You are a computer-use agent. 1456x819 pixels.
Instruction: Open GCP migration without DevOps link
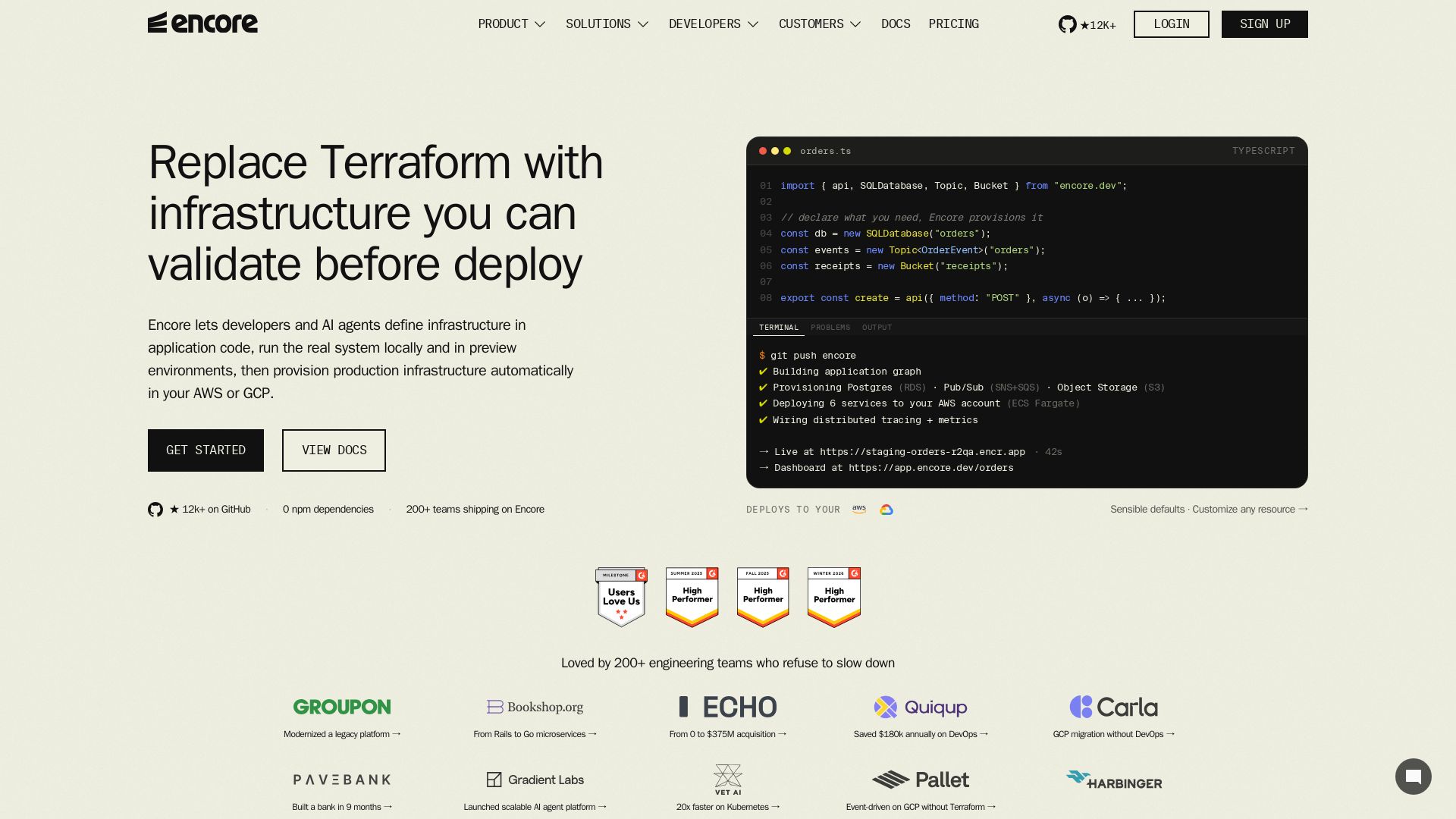click(x=1113, y=734)
